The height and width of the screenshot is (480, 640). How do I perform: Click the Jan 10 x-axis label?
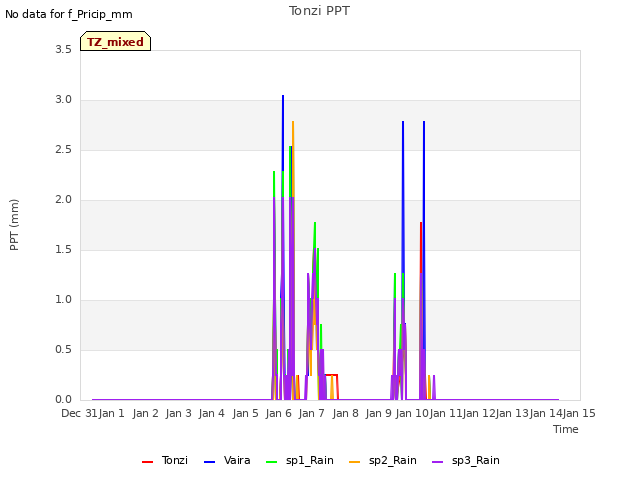point(412,413)
